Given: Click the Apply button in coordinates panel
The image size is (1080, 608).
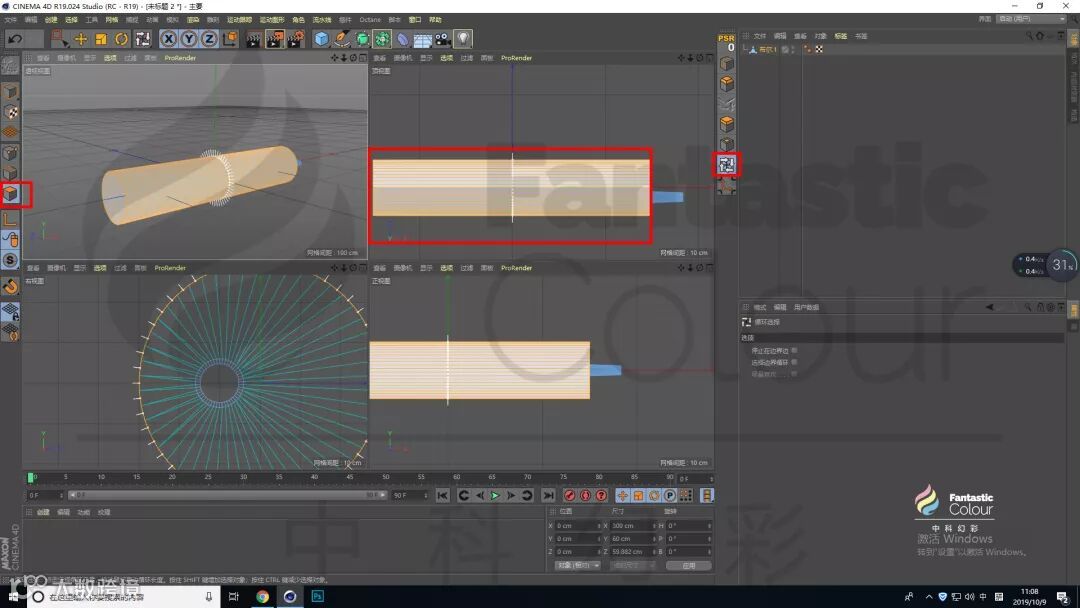Looking at the screenshot, I should click(688, 565).
